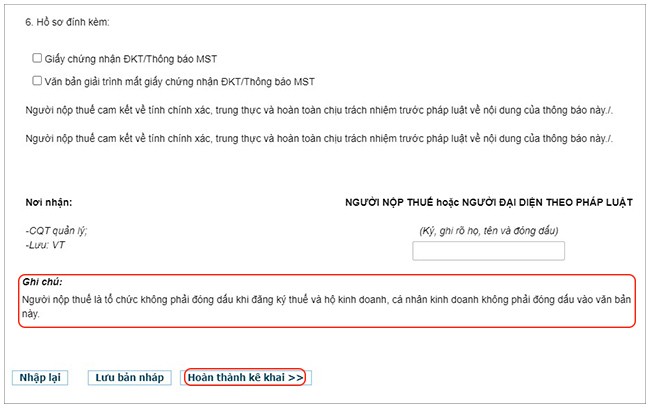Click the note text about không phải đóng dấu
This screenshot has height=408, width=650.
pos(320,299)
